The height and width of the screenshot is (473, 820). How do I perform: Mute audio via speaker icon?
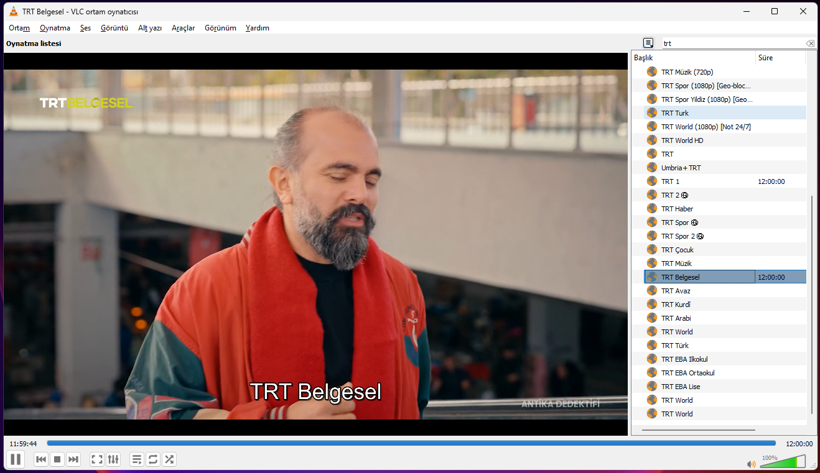tap(751, 464)
